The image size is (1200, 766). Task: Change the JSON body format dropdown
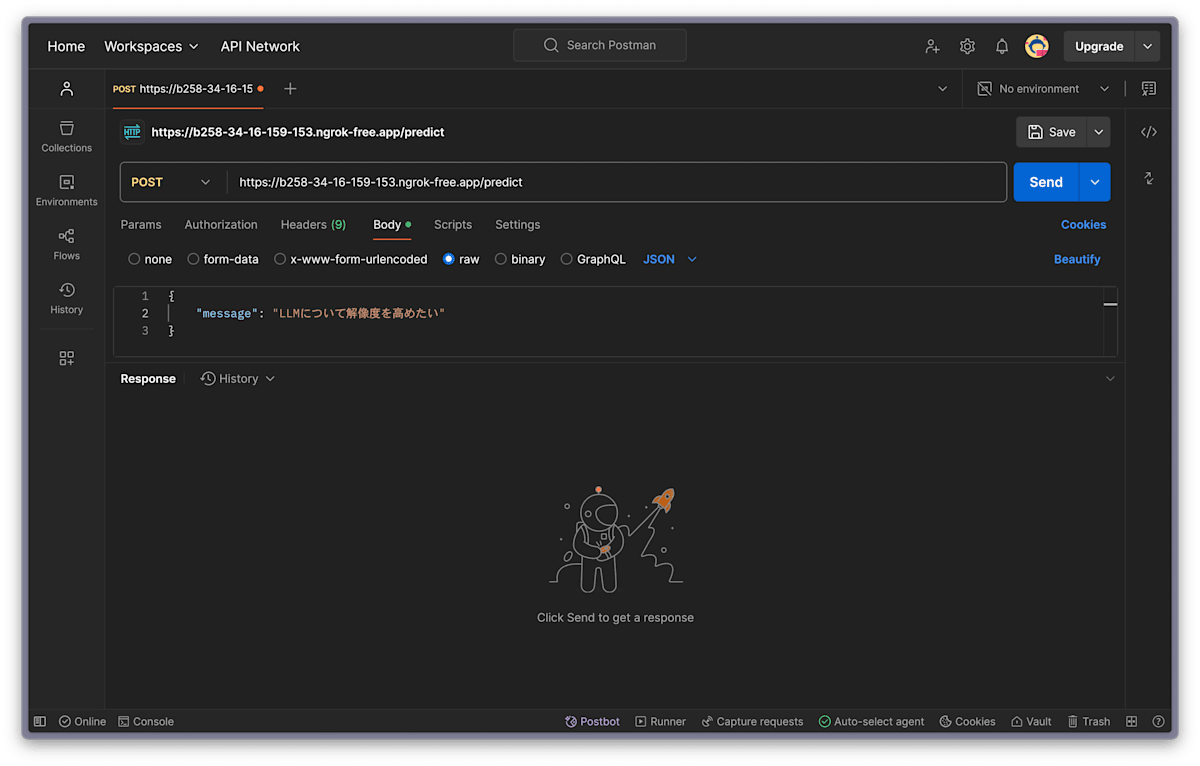[x=669, y=259]
